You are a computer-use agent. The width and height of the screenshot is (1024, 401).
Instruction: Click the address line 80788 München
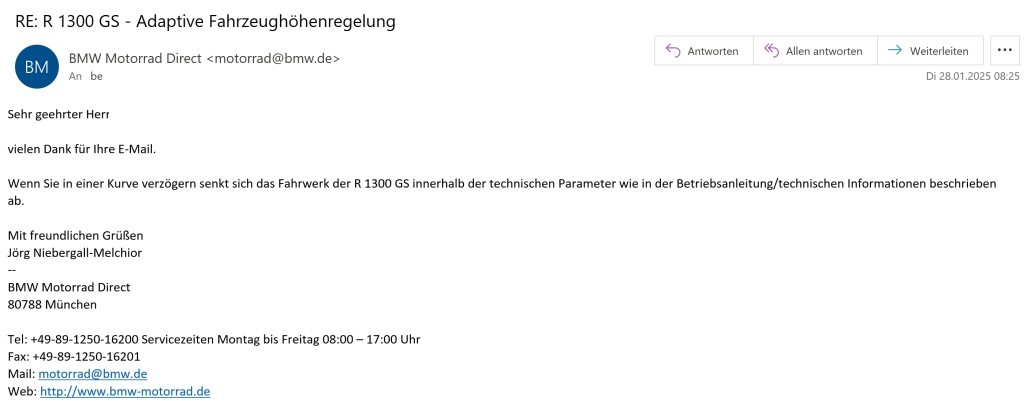(x=52, y=304)
